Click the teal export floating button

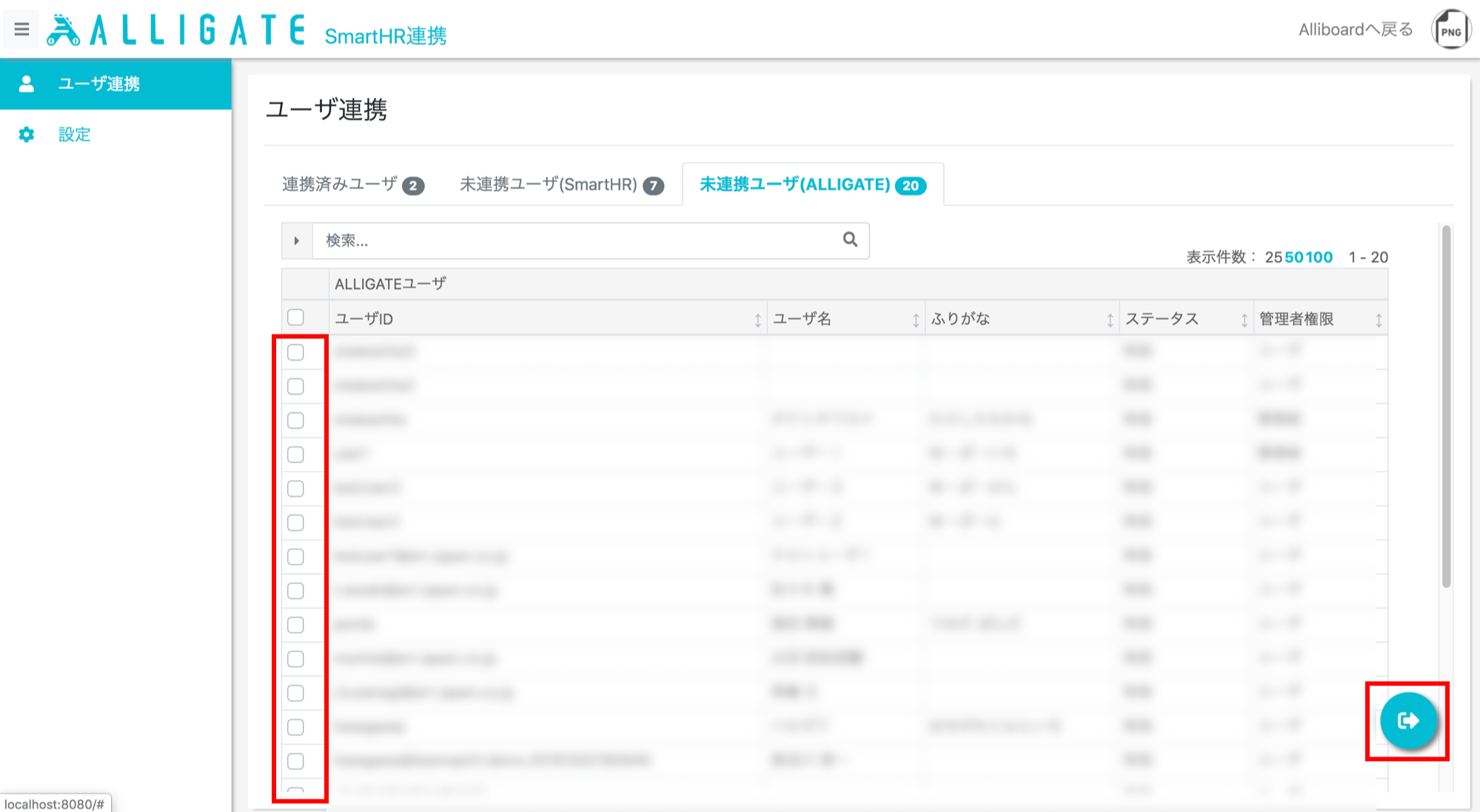pyautogui.click(x=1408, y=720)
